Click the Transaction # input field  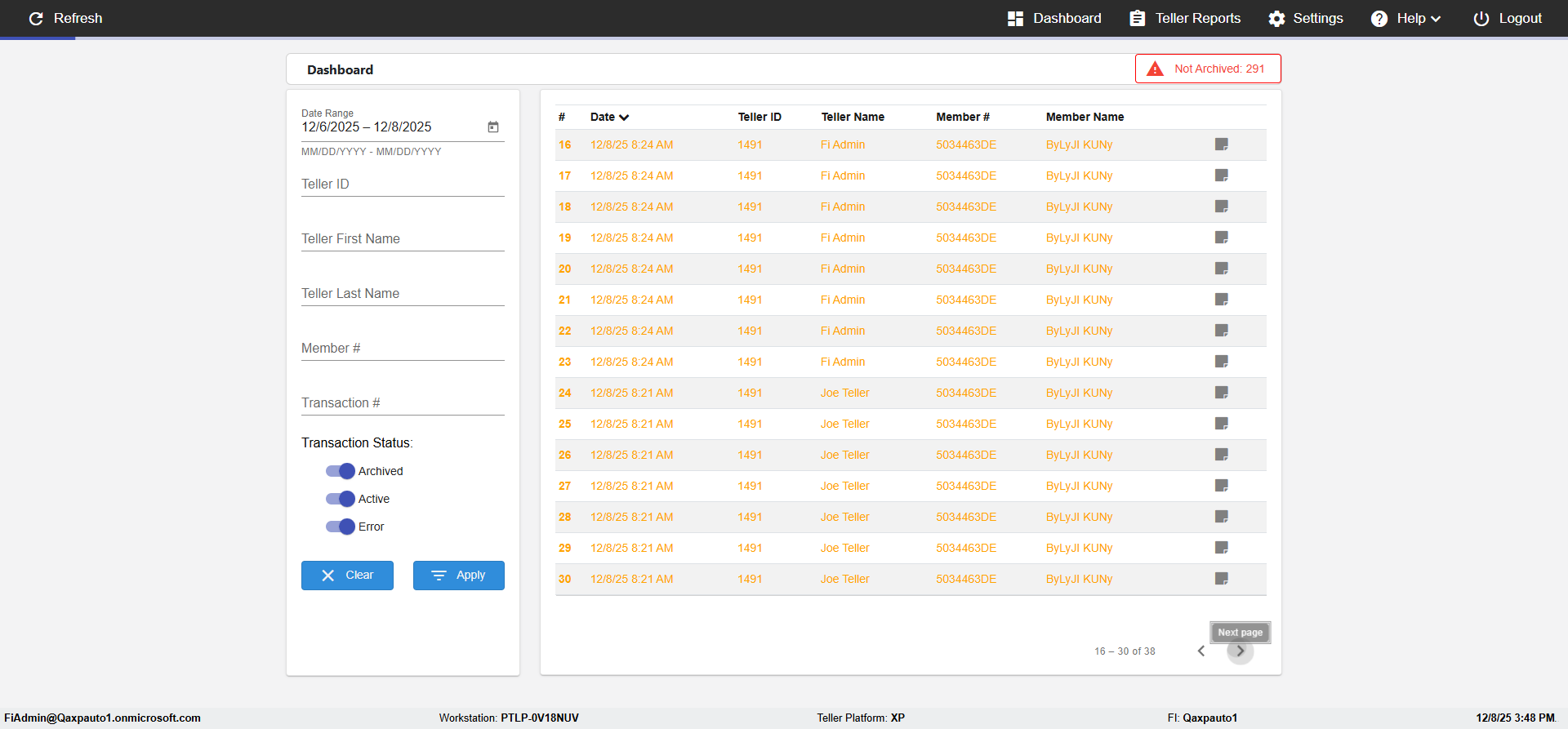(x=403, y=403)
